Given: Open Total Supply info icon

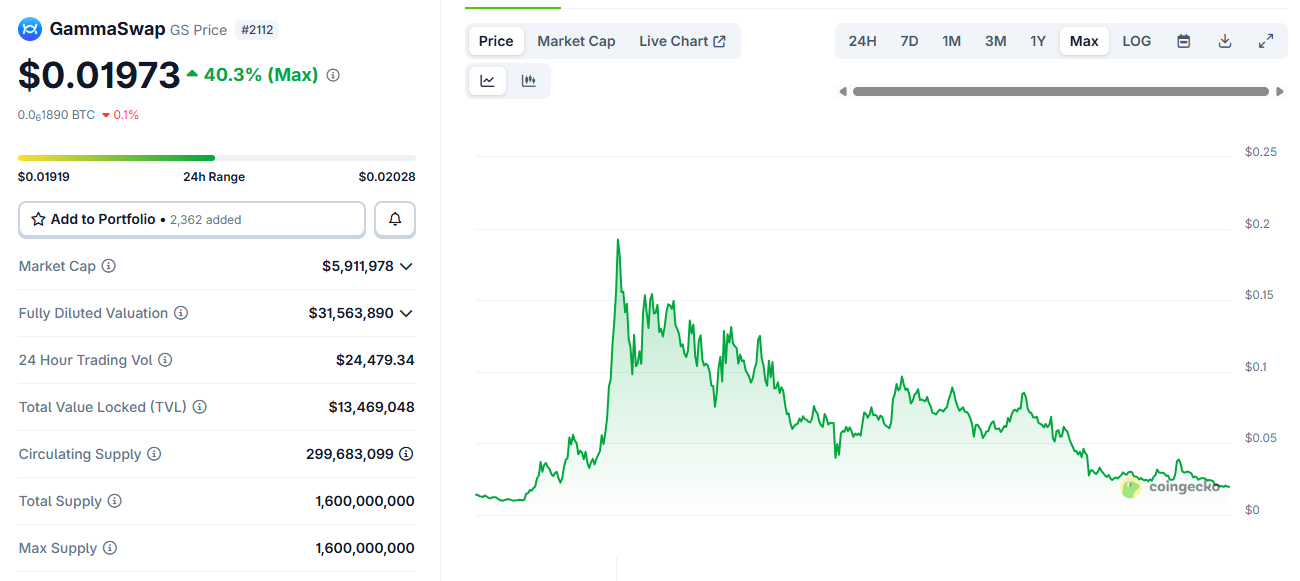Looking at the screenshot, I should 115,501.
